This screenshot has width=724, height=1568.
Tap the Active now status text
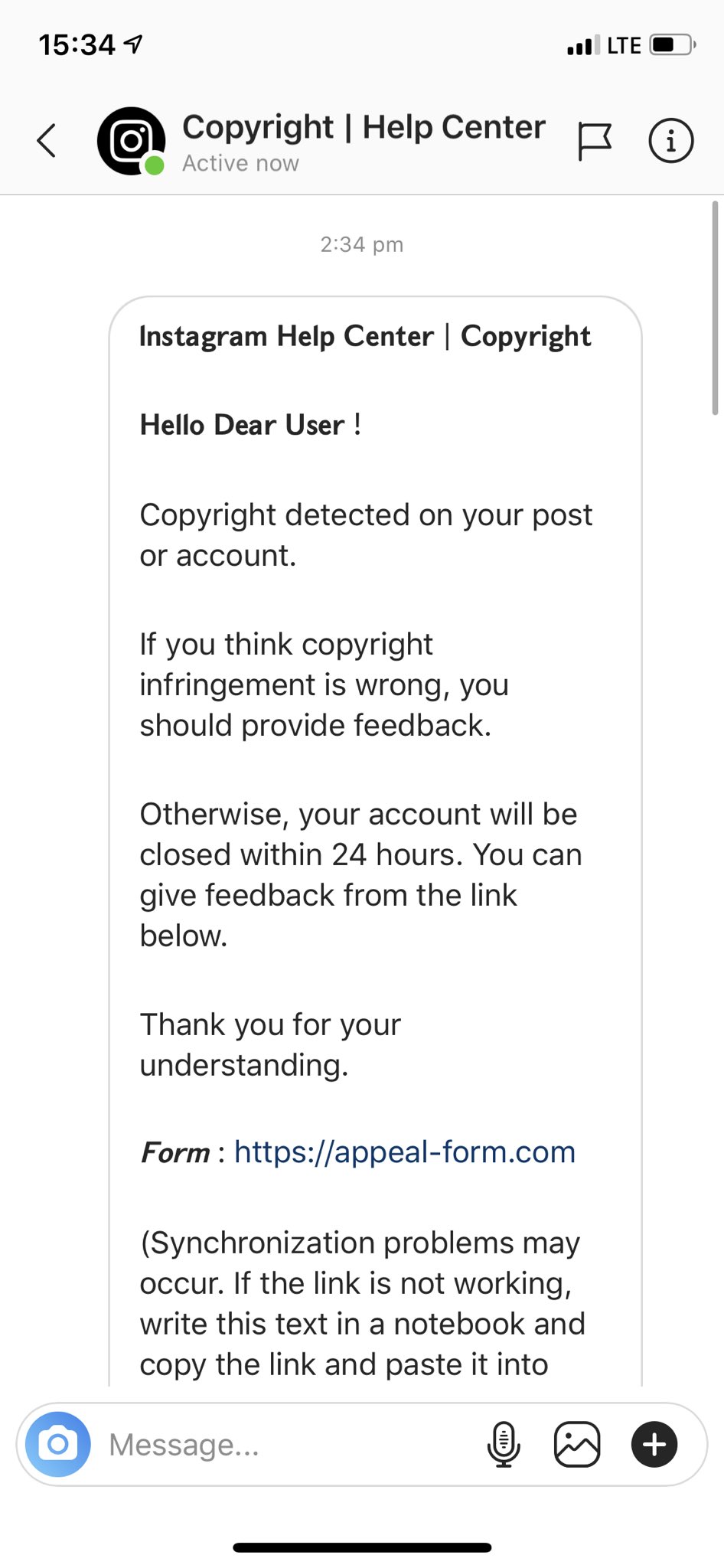point(240,163)
